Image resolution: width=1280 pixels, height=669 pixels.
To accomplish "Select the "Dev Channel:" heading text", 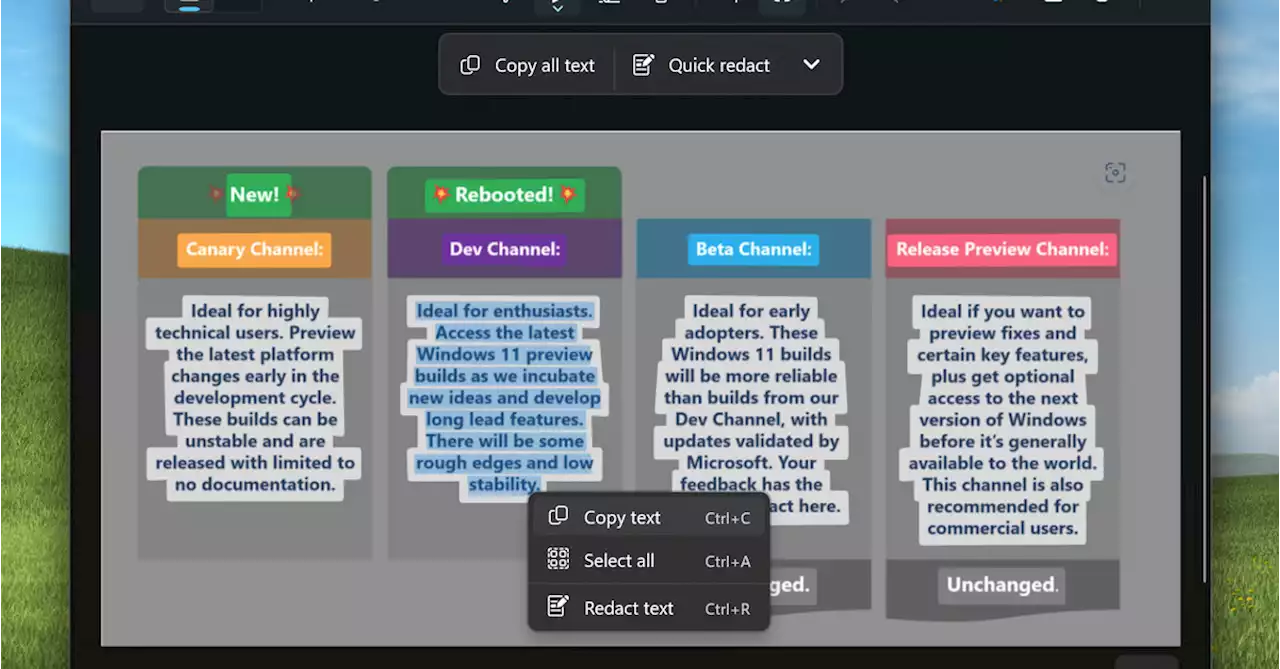I will pos(505,249).
